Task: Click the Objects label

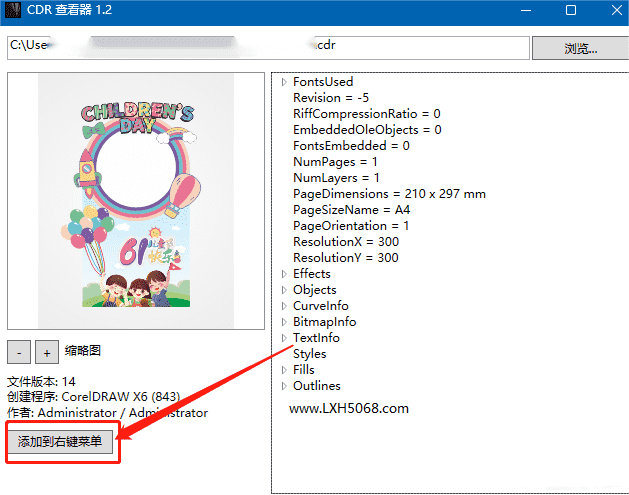Action: [x=314, y=290]
